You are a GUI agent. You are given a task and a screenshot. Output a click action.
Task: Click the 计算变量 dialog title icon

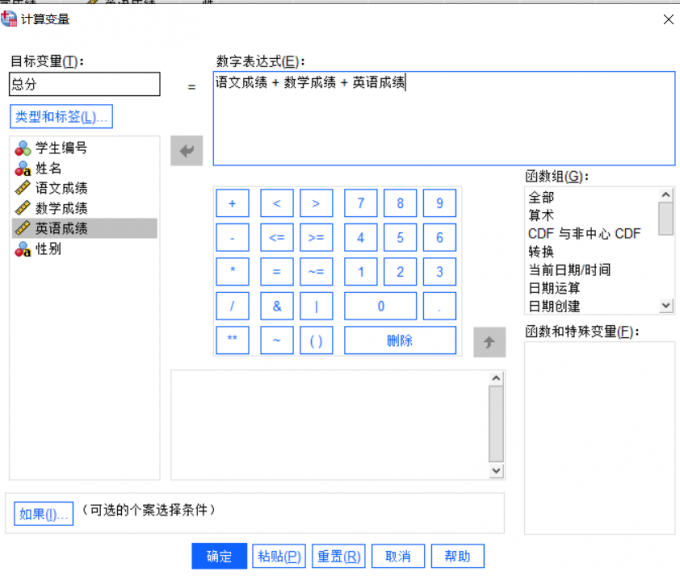9,19
